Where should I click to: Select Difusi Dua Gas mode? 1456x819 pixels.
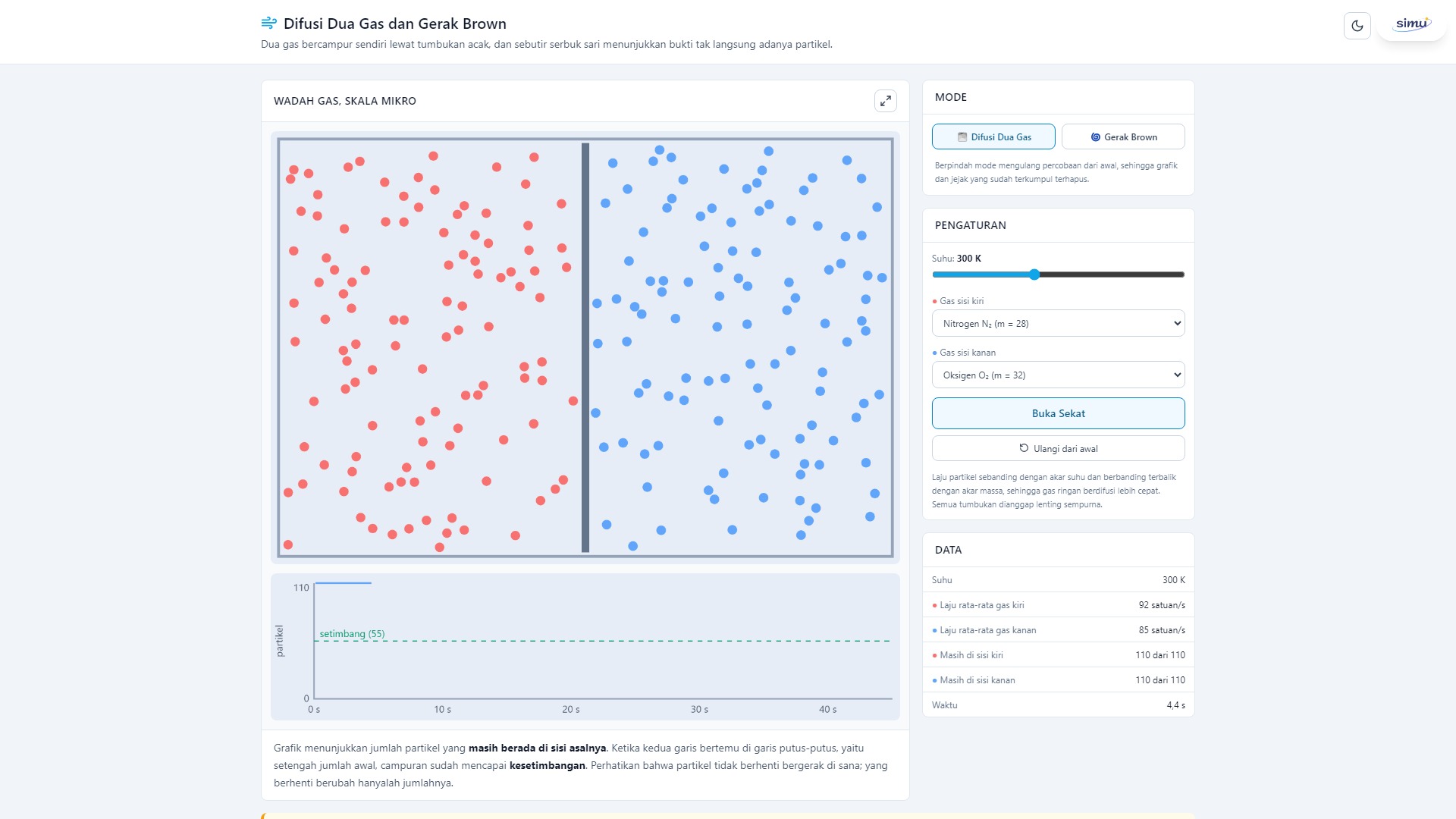pos(993,136)
